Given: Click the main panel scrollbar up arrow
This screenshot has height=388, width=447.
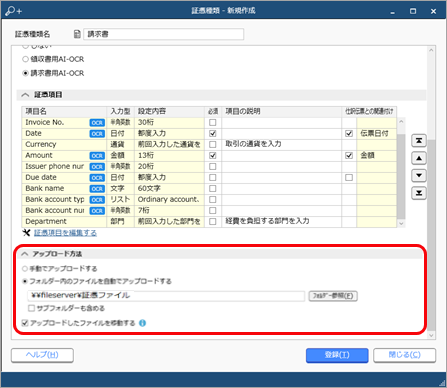Looking at the screenshot, I should coord(431,50).
